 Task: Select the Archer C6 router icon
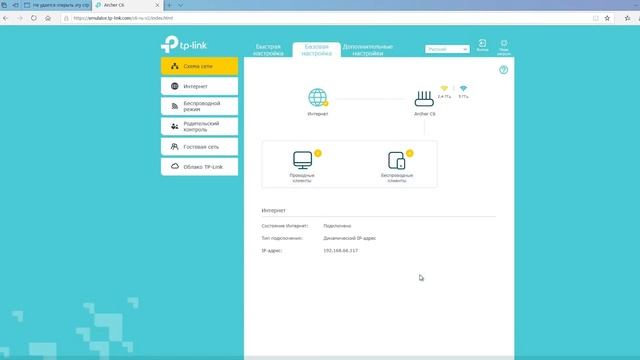[x=424, y=99]
